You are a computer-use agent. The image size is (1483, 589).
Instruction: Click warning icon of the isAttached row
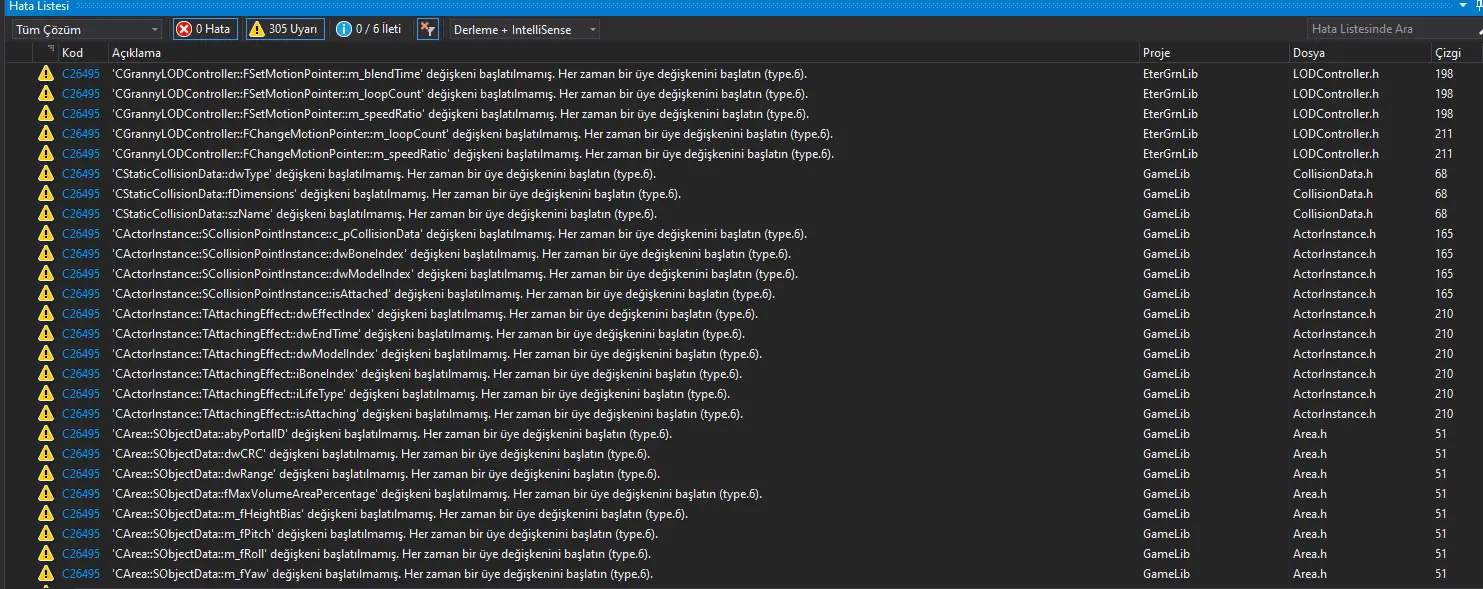point(45,294)
